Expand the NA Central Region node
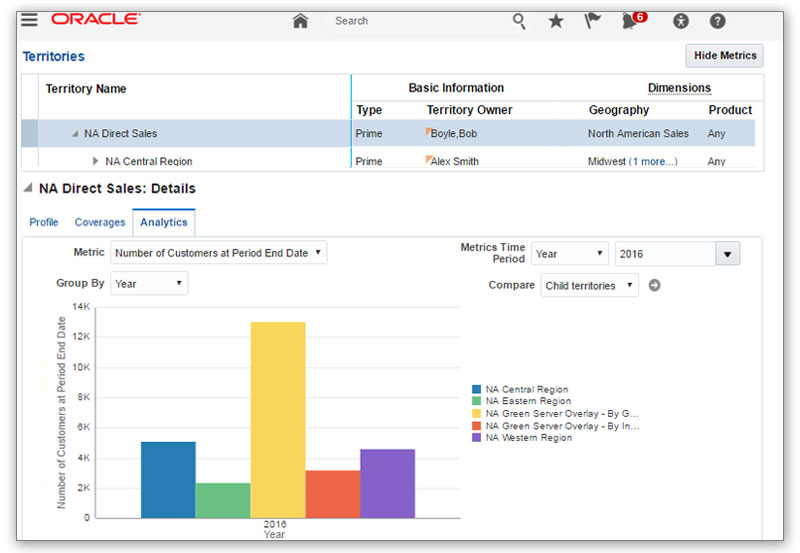 tap(95, 161)
